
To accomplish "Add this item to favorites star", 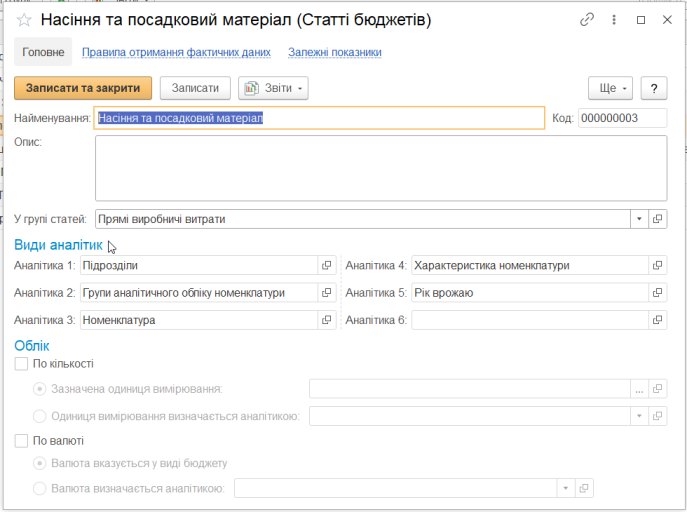I will click(24, 20).
